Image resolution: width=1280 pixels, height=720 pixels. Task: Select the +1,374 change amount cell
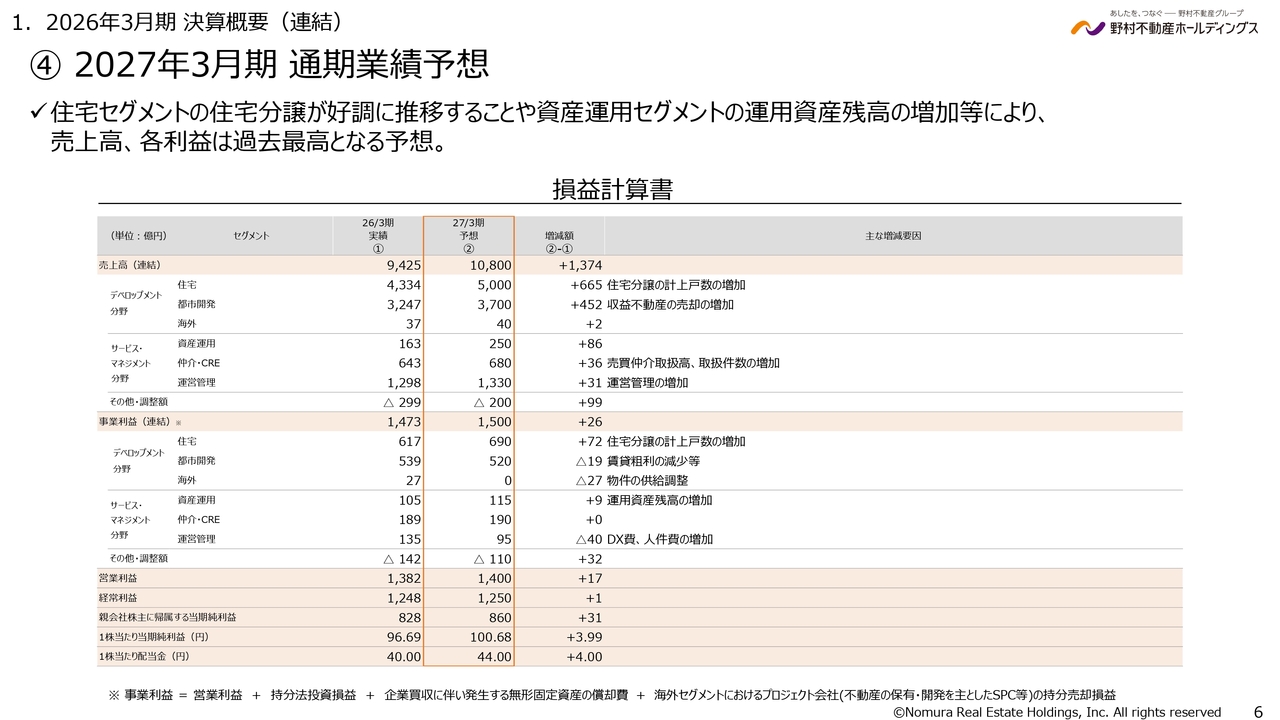click(579, 266)
